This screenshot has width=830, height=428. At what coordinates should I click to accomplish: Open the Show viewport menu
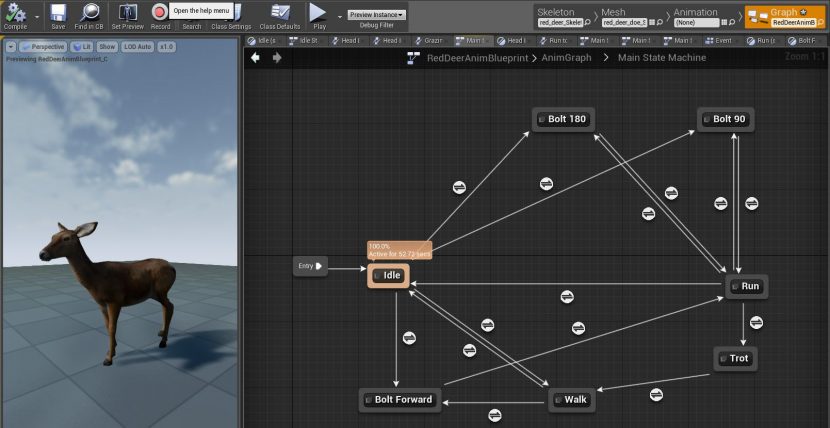107,47
